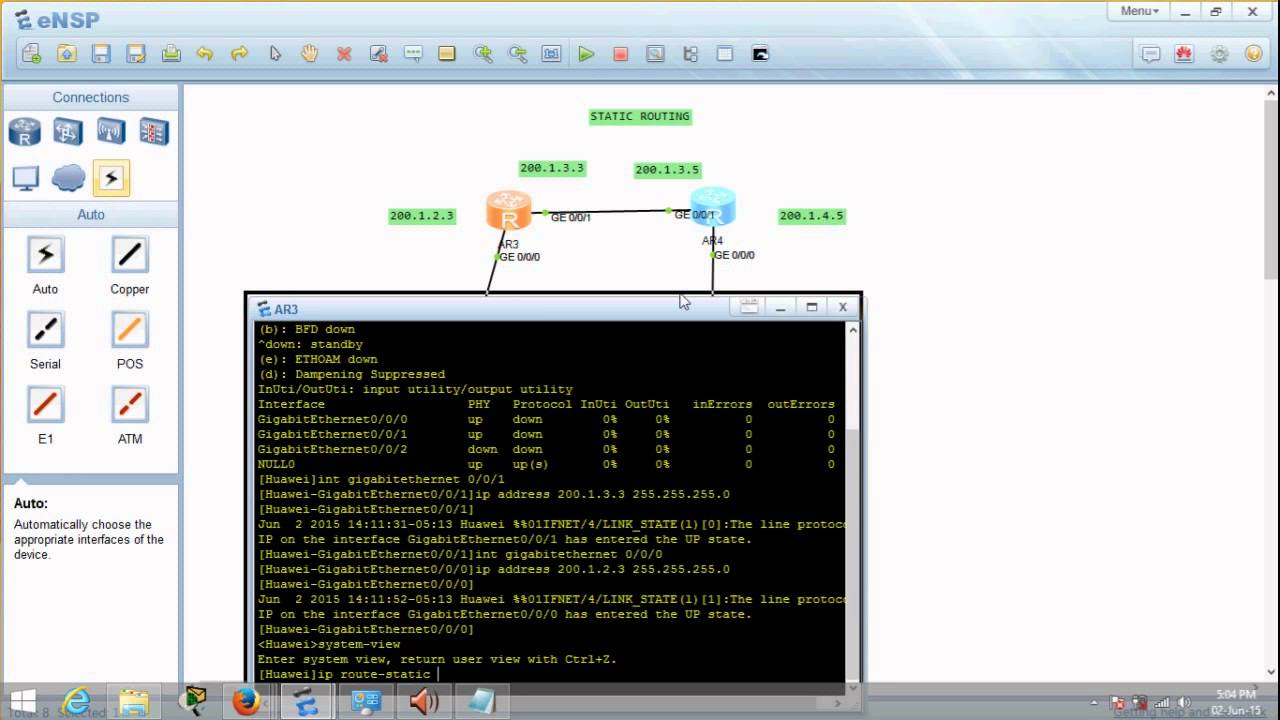Select the Switch device category
The height and width of the screenshot is (720, 1280).
[x=68, y=131]
